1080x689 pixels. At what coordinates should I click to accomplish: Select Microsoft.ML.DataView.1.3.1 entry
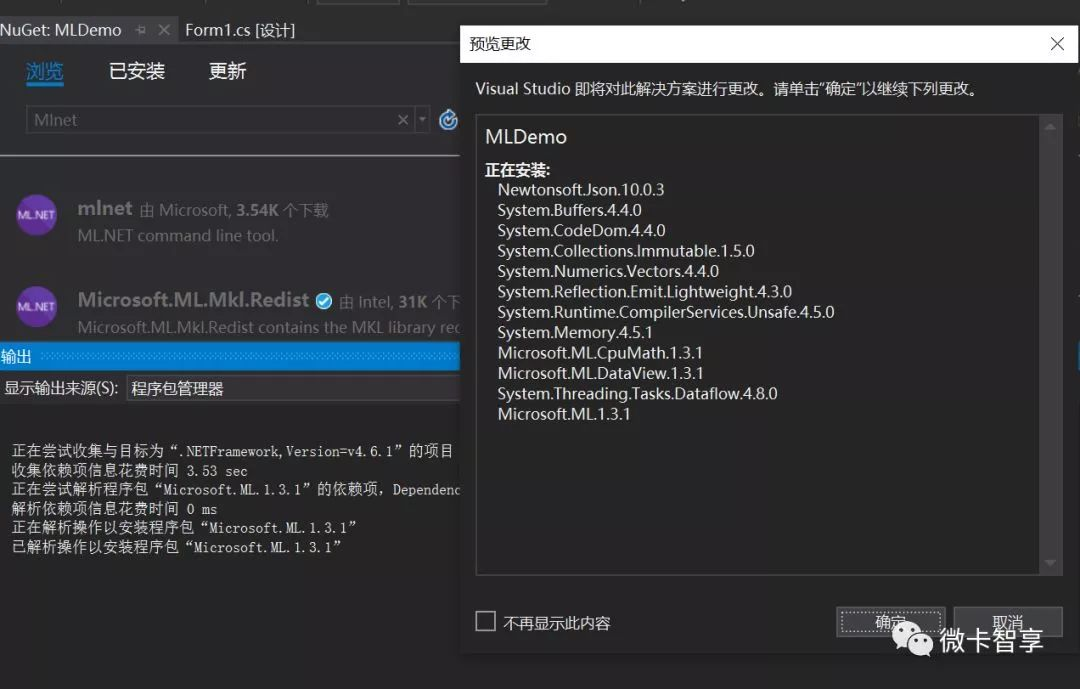(x=601, y=373)
